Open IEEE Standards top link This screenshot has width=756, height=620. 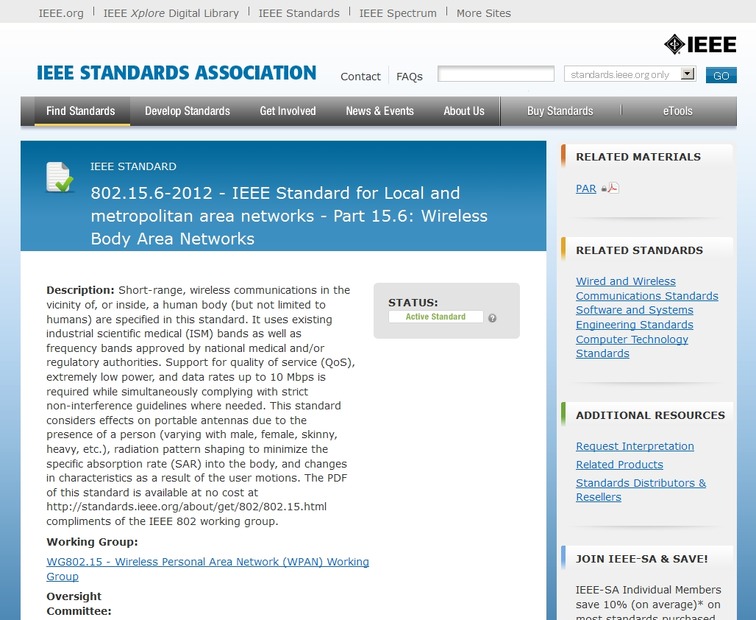click(299, 13)
